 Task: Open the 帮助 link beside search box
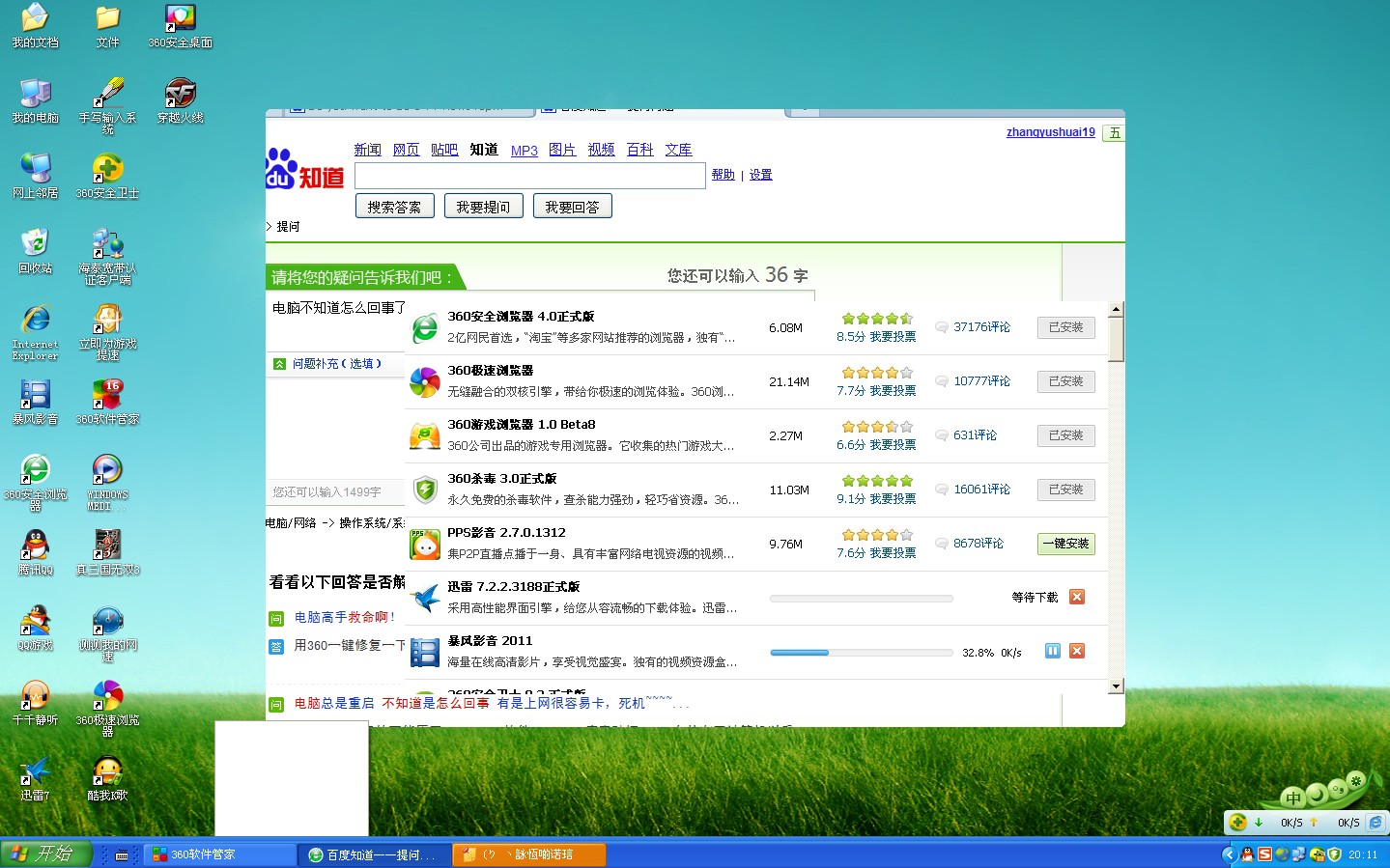[723, 175]
